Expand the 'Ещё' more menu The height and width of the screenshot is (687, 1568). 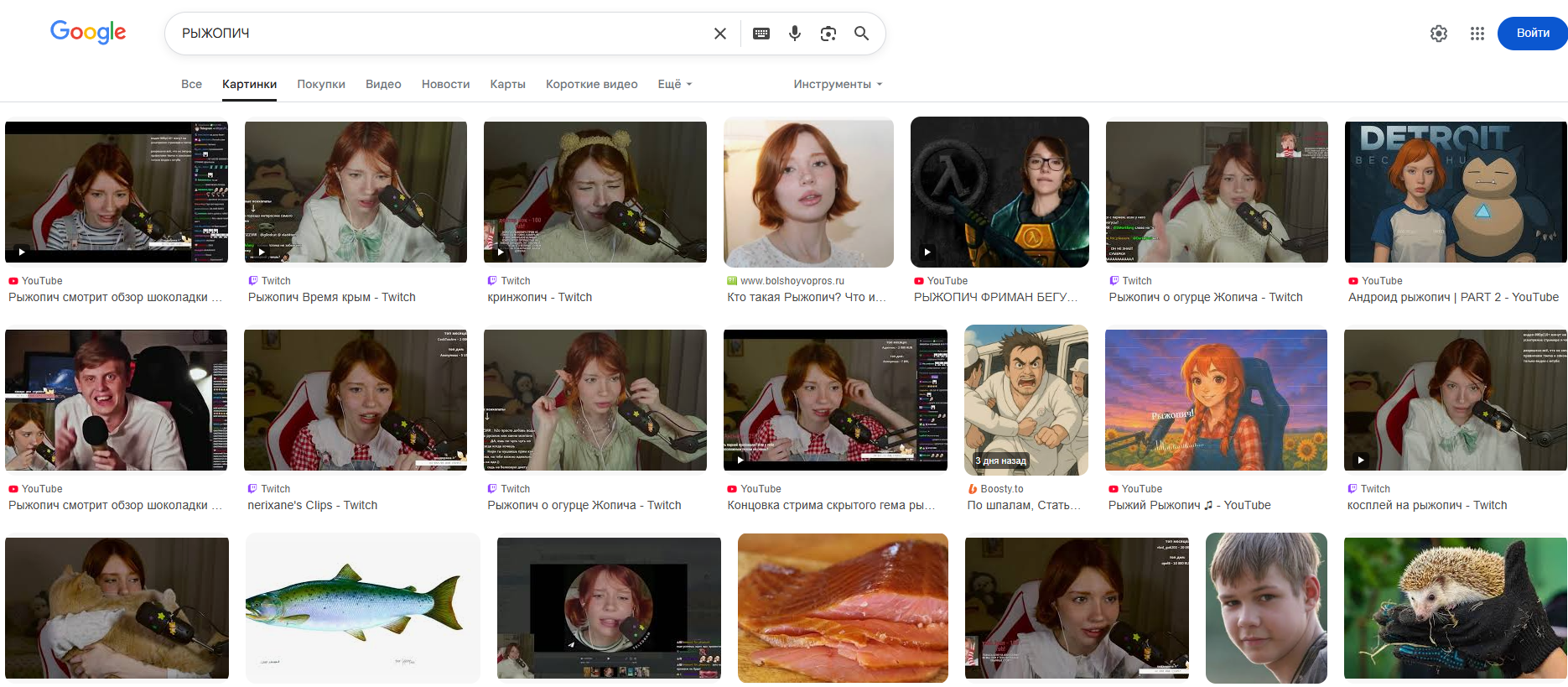[675, 85]
